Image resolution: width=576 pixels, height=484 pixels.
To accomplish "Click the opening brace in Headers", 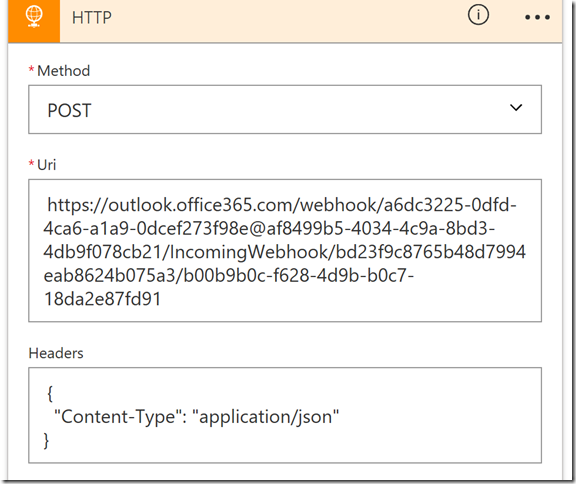I will coord(50,393).
